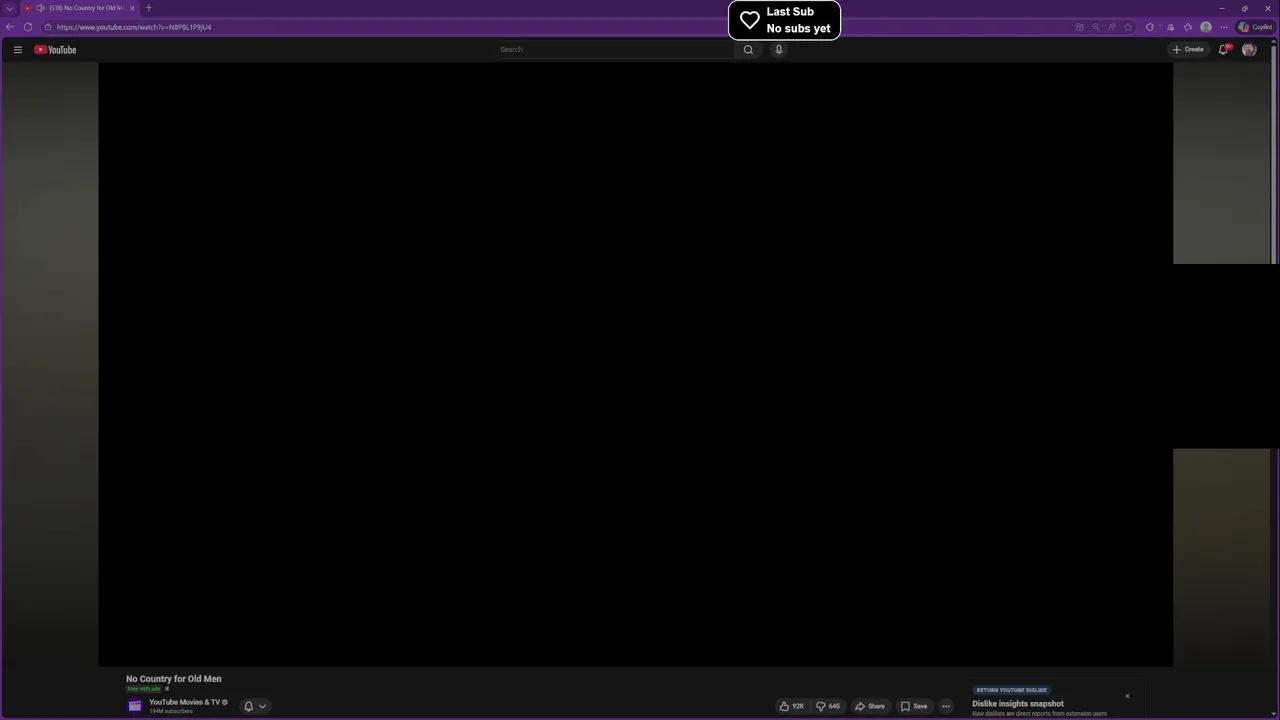The height and width of the screenshot is (720, 1280).
Task: View site information lock icon
Action: click(x=47, y=27)
